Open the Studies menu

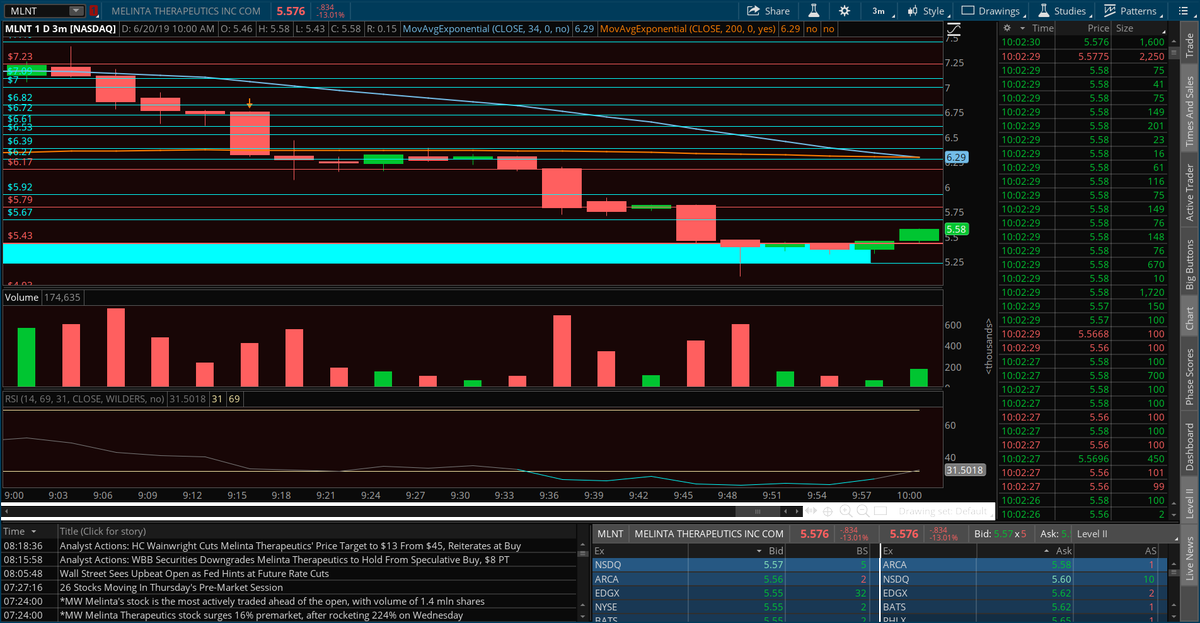point(1063,11)
